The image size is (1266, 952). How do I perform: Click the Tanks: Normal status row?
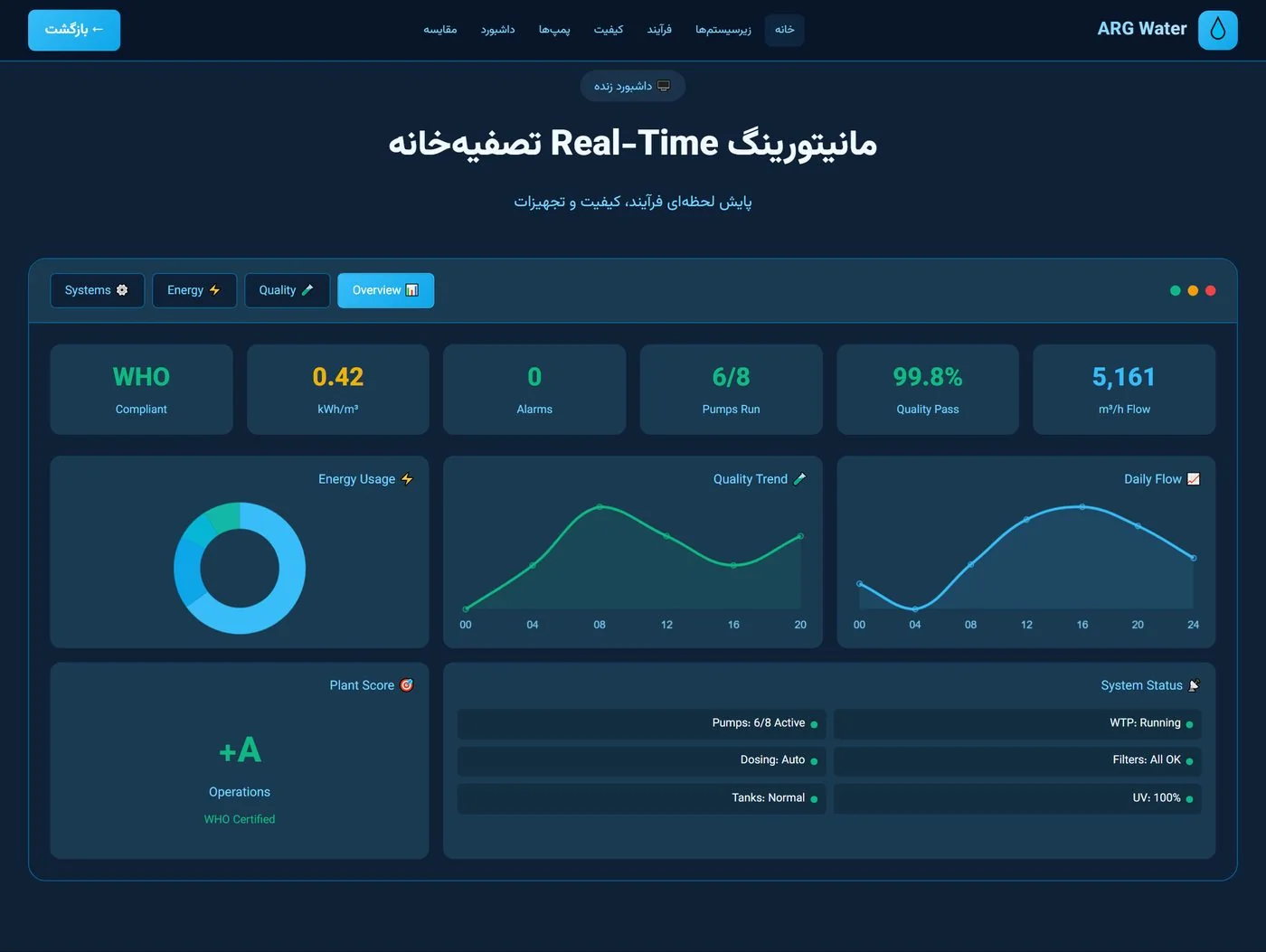(642, 798)
